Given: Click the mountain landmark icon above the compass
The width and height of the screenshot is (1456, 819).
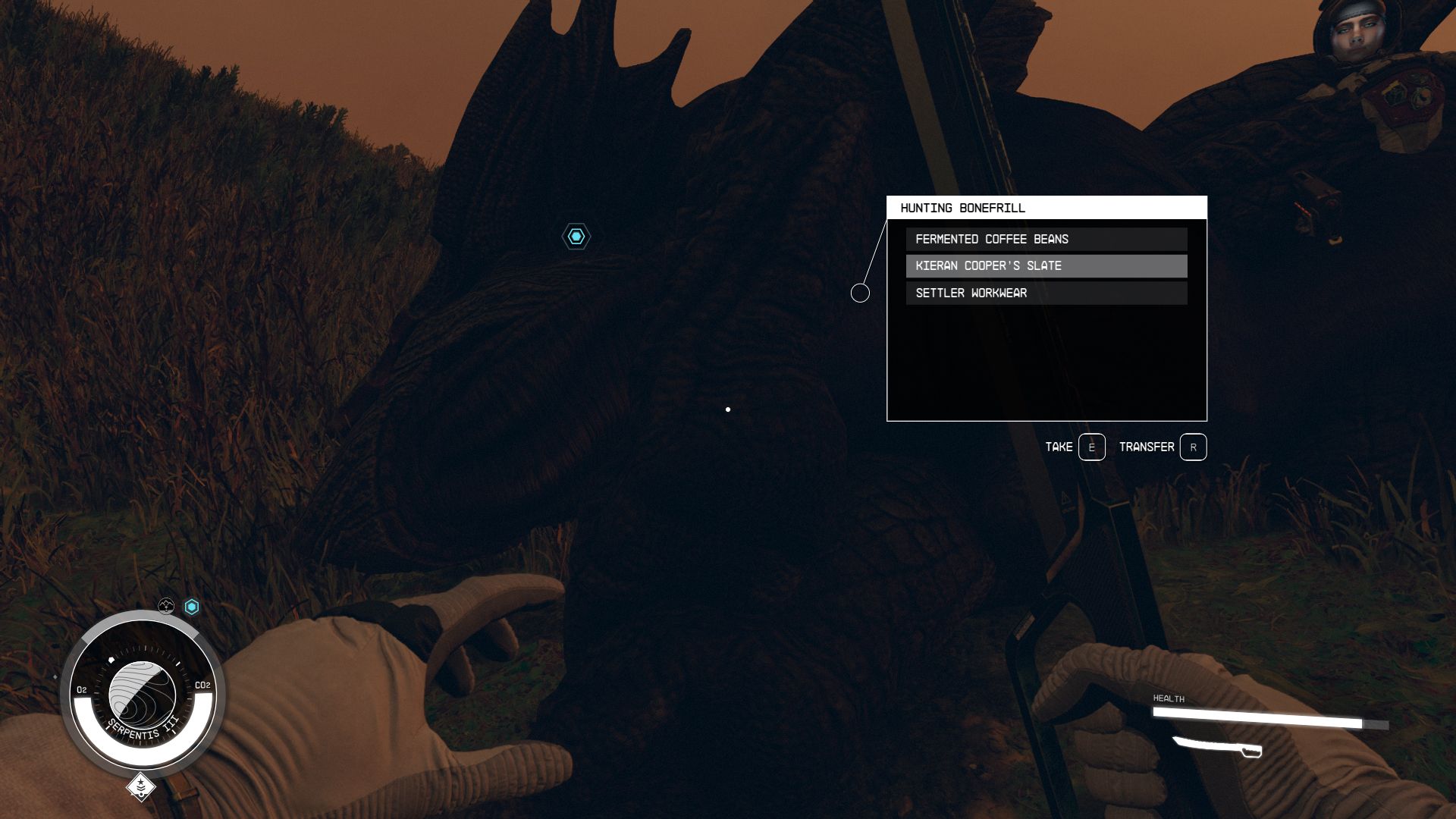Looking at the screenshot, I should [166, 606].
